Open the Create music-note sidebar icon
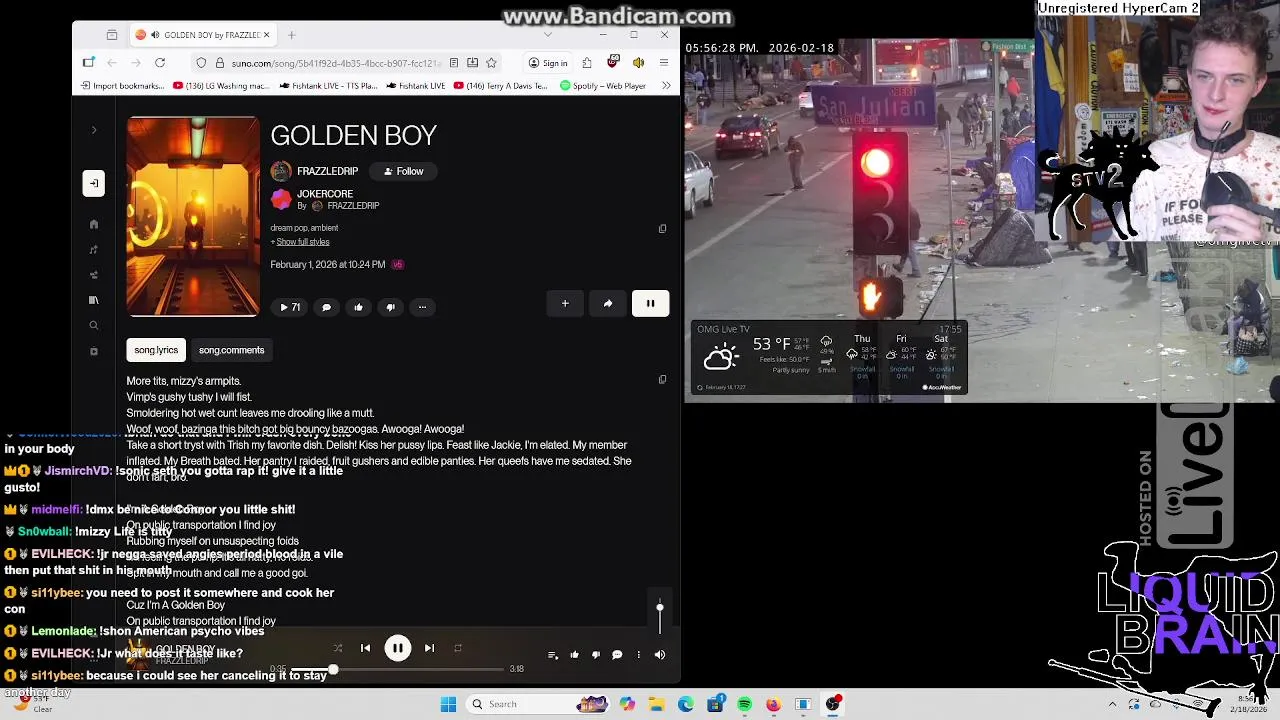 pyautogui.click(x=94, y=250)
